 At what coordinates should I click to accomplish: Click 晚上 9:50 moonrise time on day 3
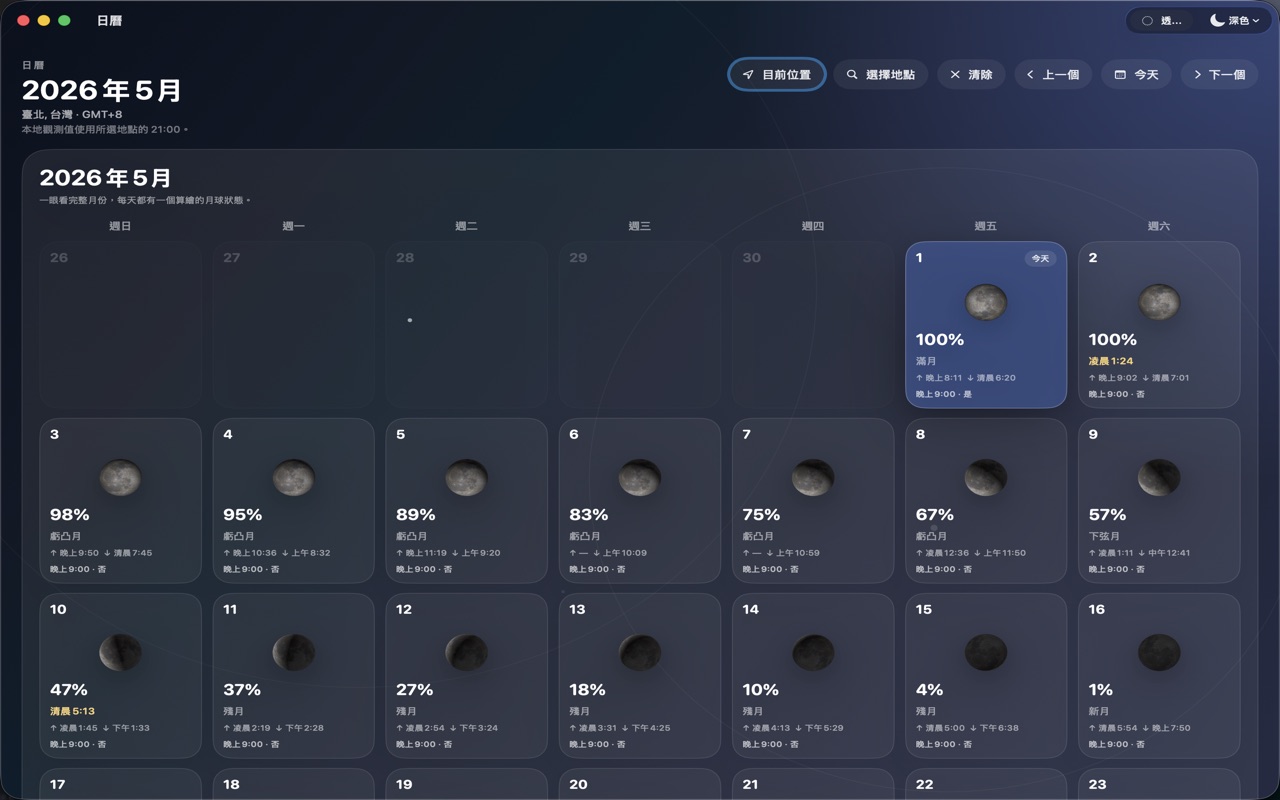[79, 553]
